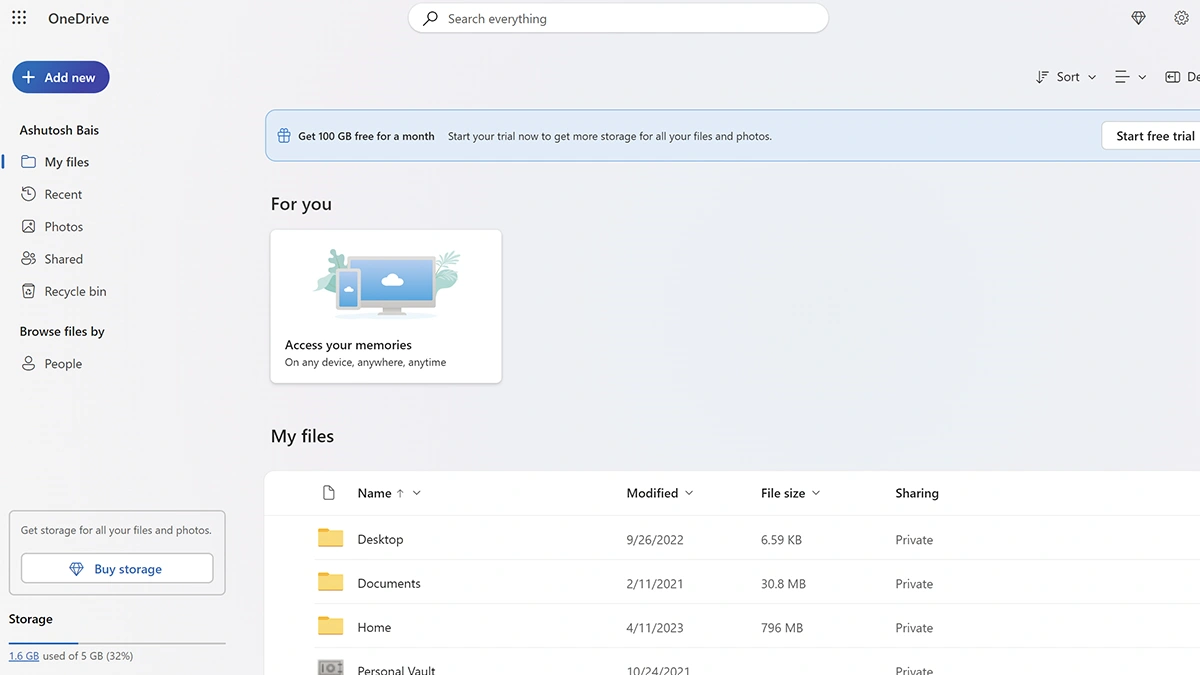Click the OneDrive title link
Viewport: 1200px width, 675px height.
(79, 18)
